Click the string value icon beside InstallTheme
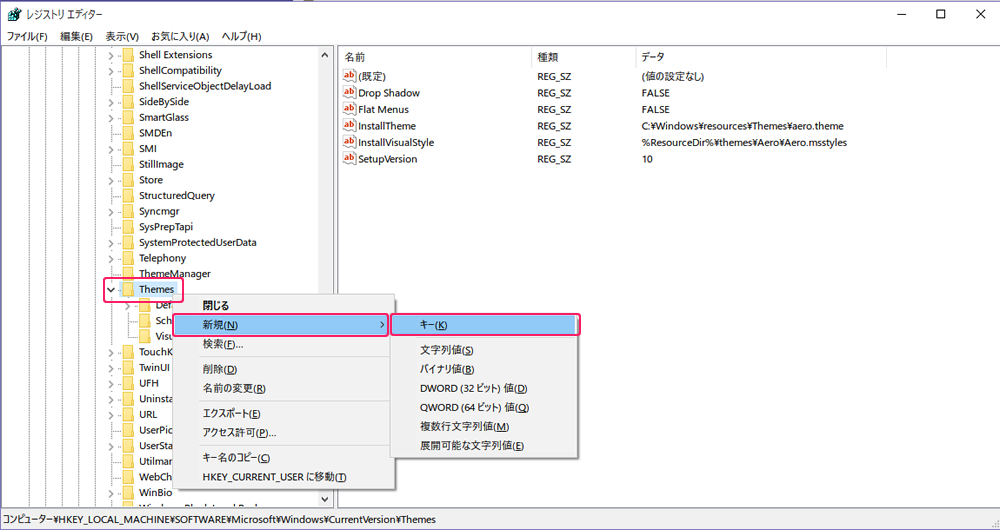1000x530 pixels. [x=349, y=126]
